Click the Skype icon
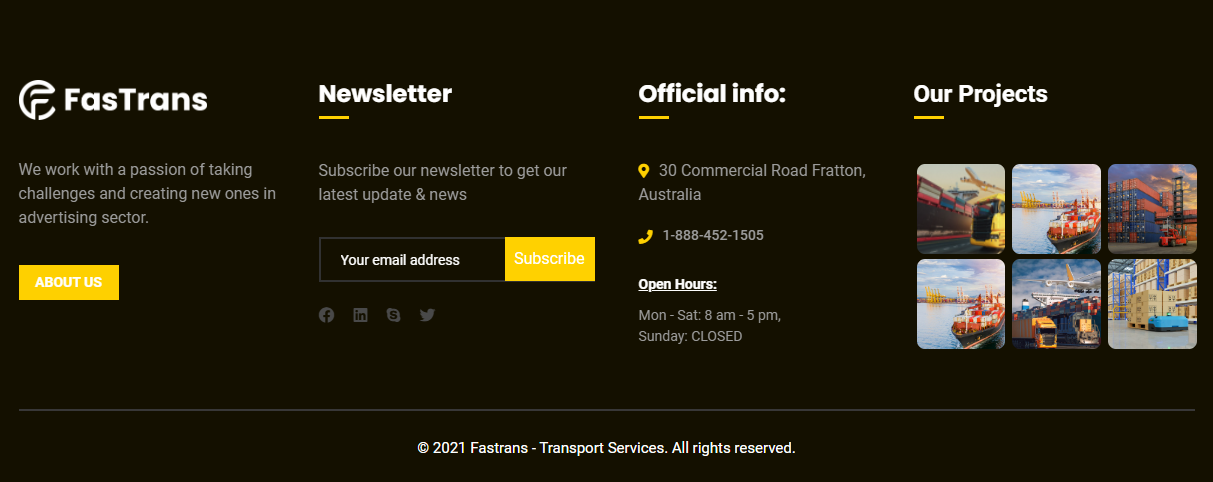1213x482 pixels. 393,315
